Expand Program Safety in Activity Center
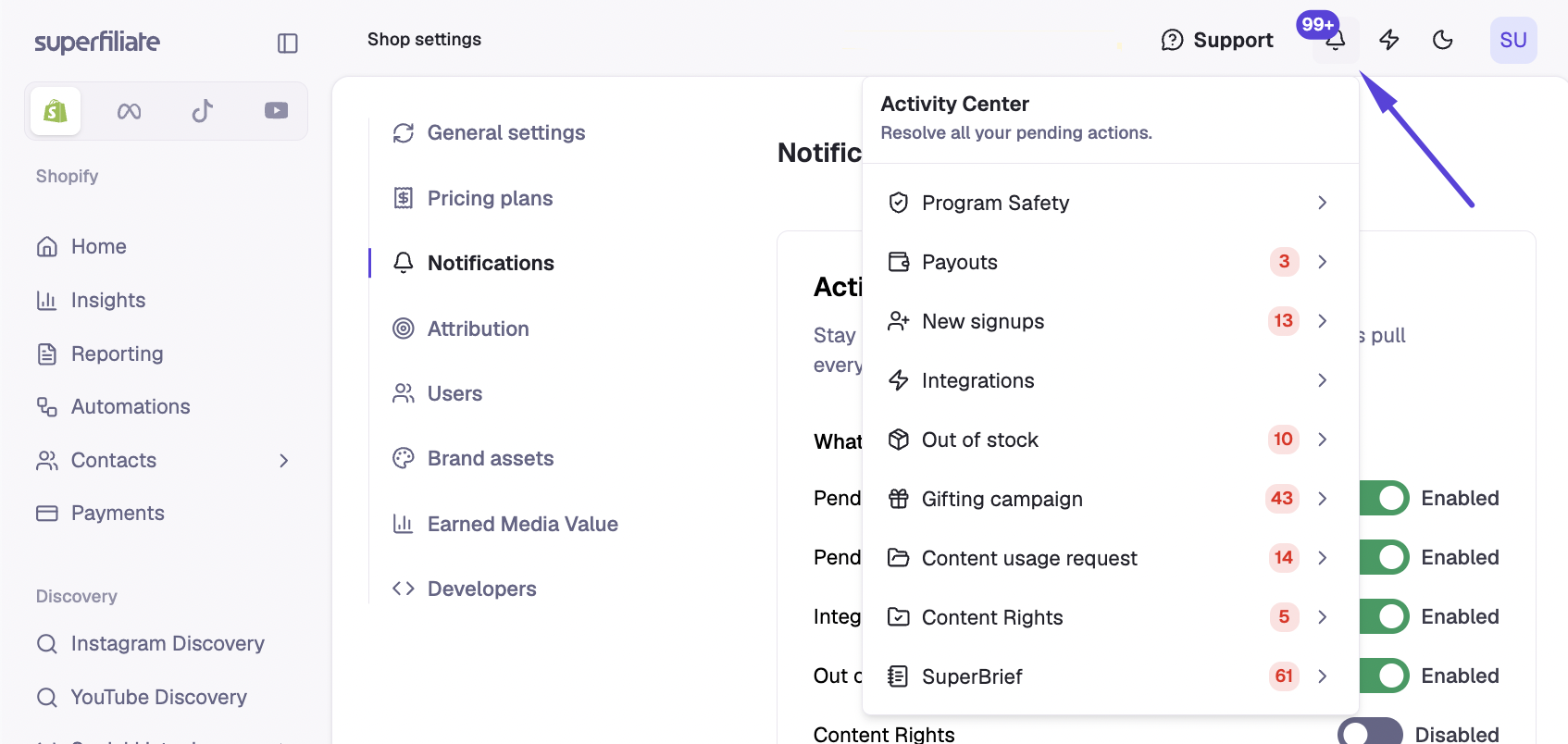 point(1110,203)
